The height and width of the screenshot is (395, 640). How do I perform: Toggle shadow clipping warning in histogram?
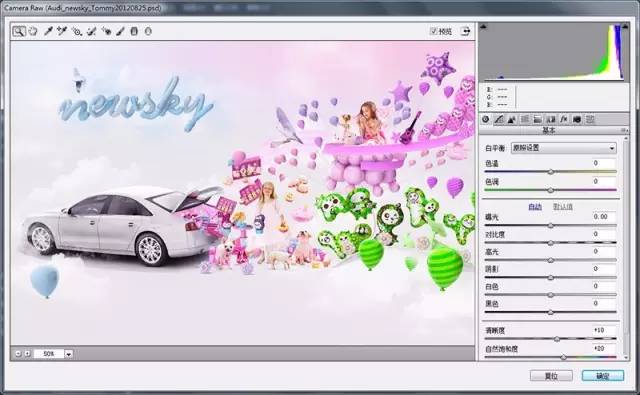(x=484, y=27)
